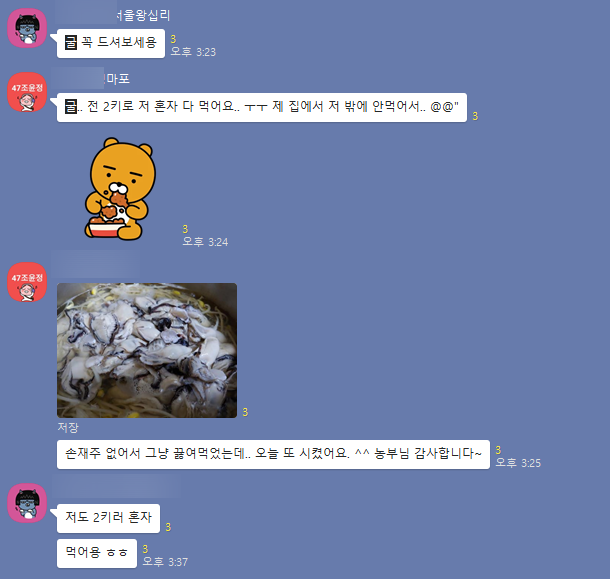
Task: Click the 오후 3:37 timestamp
Action: [165, 562]
